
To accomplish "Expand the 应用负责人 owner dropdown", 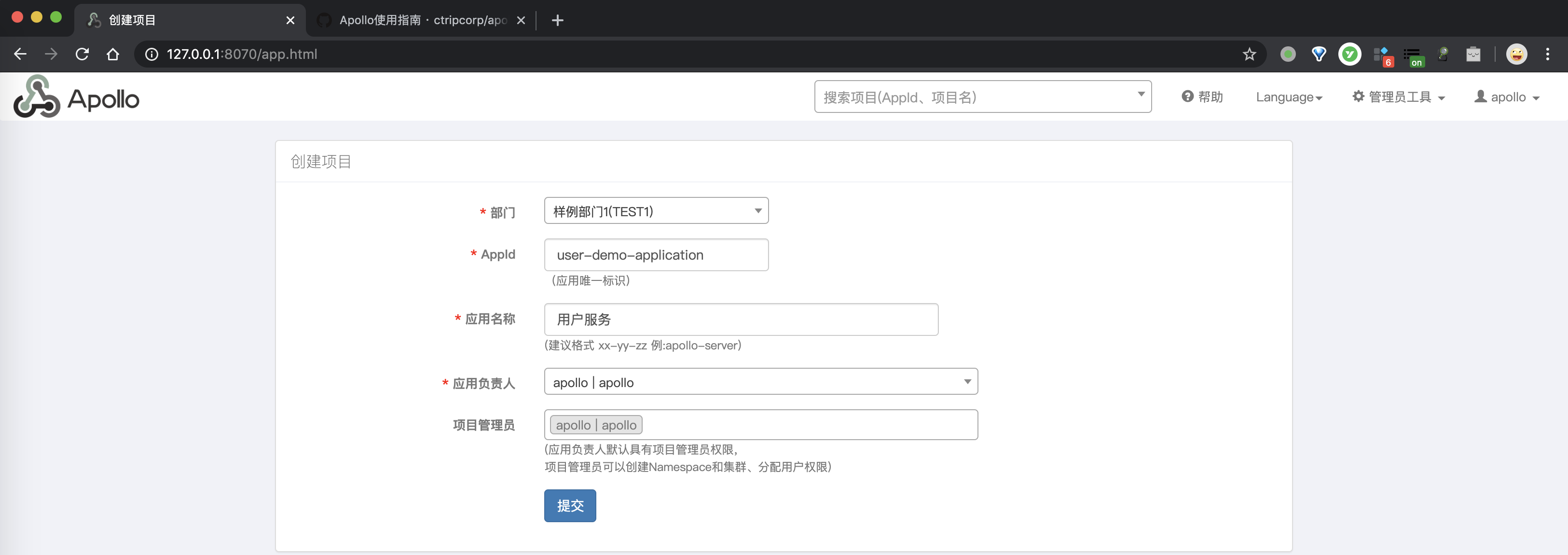I will coord(760,382).
